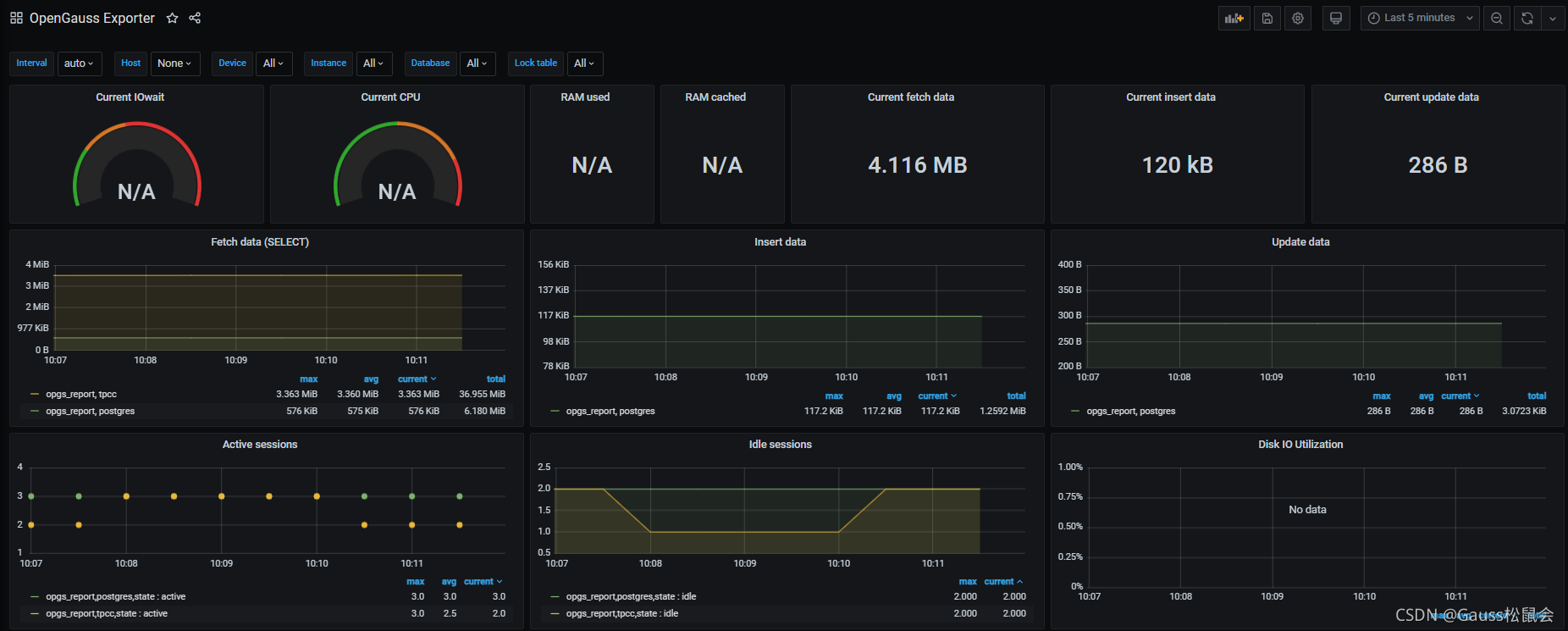Sort Active sessions legend by current column
Image resolution: width=1568 pixels, height=631 pixels.
tap(483, 582)
